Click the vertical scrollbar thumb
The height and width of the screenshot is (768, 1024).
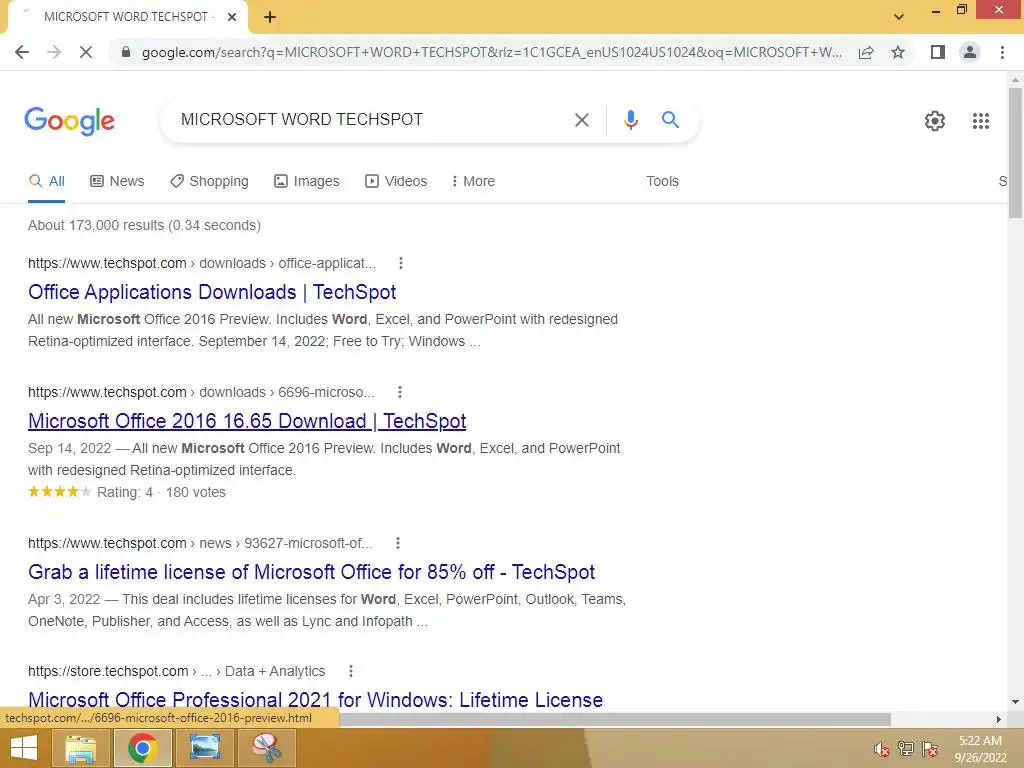1015,153
